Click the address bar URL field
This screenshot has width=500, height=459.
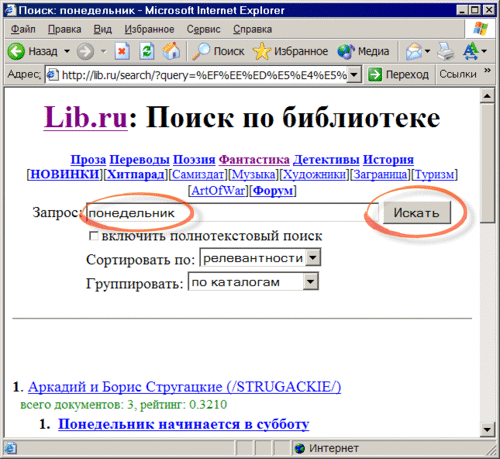pos(203,75)
